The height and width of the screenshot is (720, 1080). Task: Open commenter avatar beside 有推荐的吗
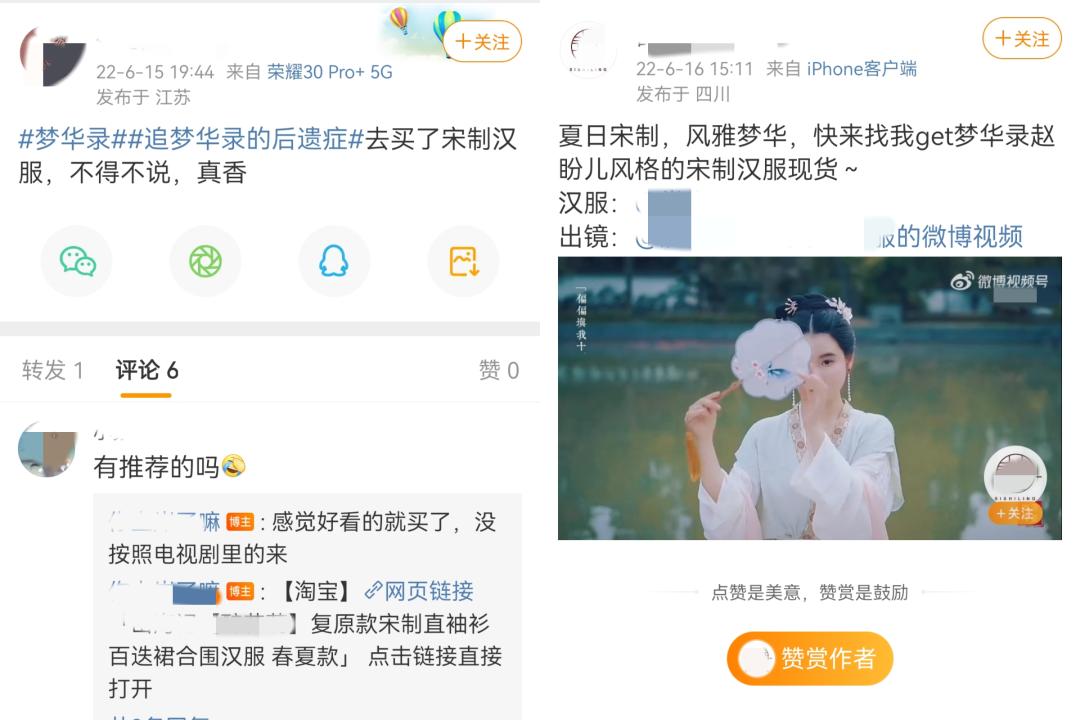pos(48,449)
